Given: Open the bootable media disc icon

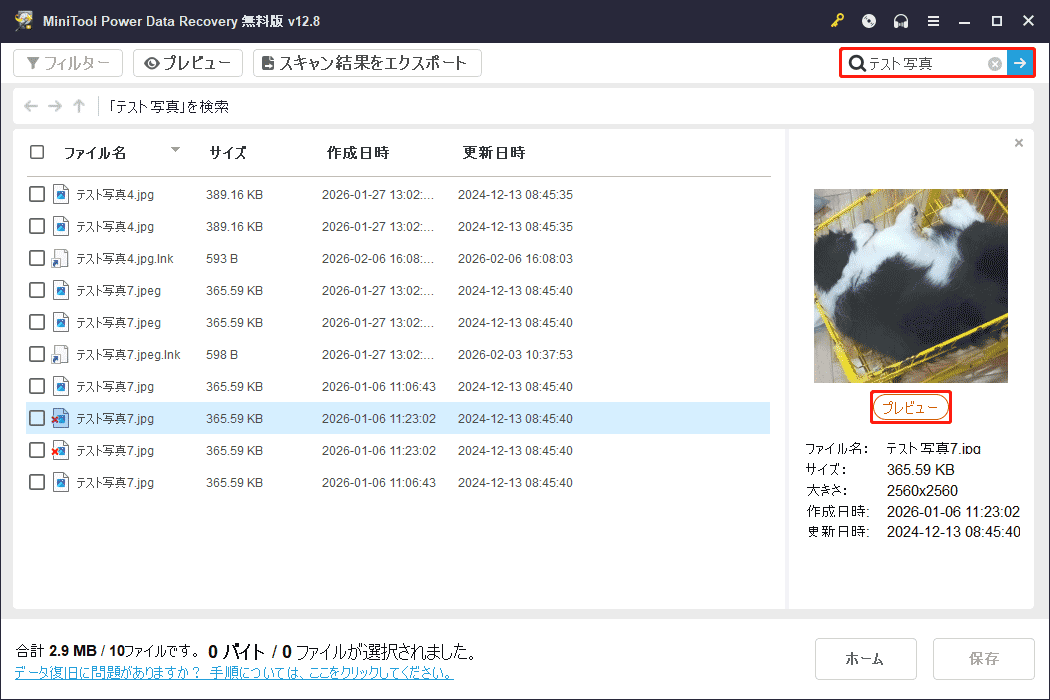Looking at the screenshot, I should (869, 20).
